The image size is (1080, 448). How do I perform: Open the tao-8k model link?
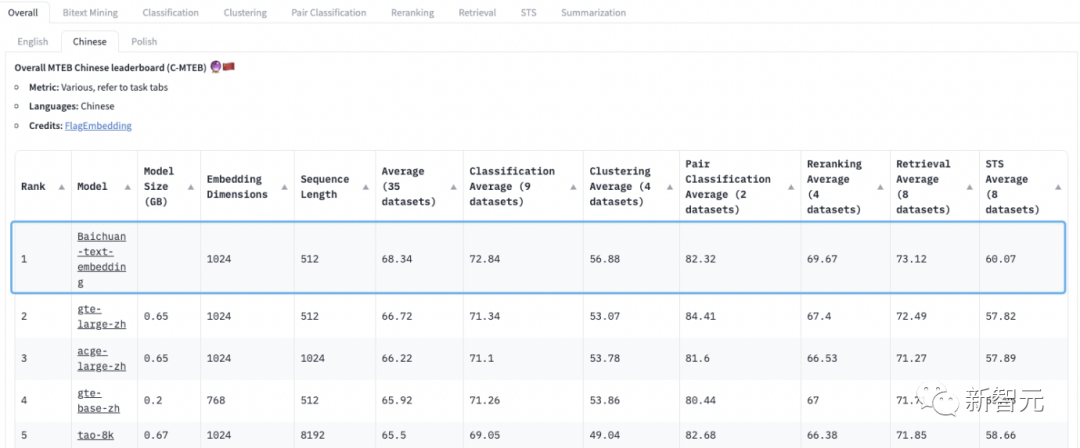coord(98,436)
